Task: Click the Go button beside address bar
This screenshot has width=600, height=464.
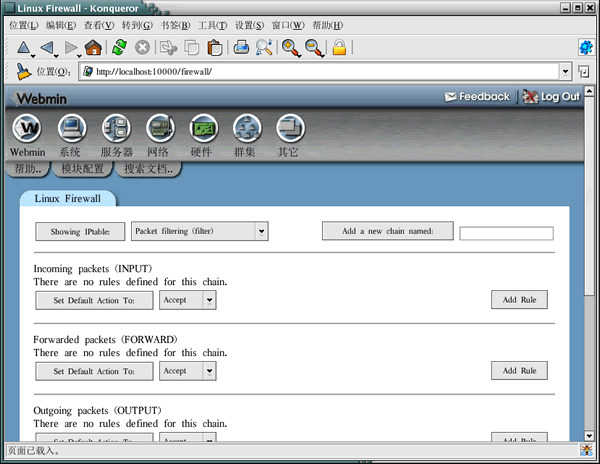Action: tap(584, 72)
